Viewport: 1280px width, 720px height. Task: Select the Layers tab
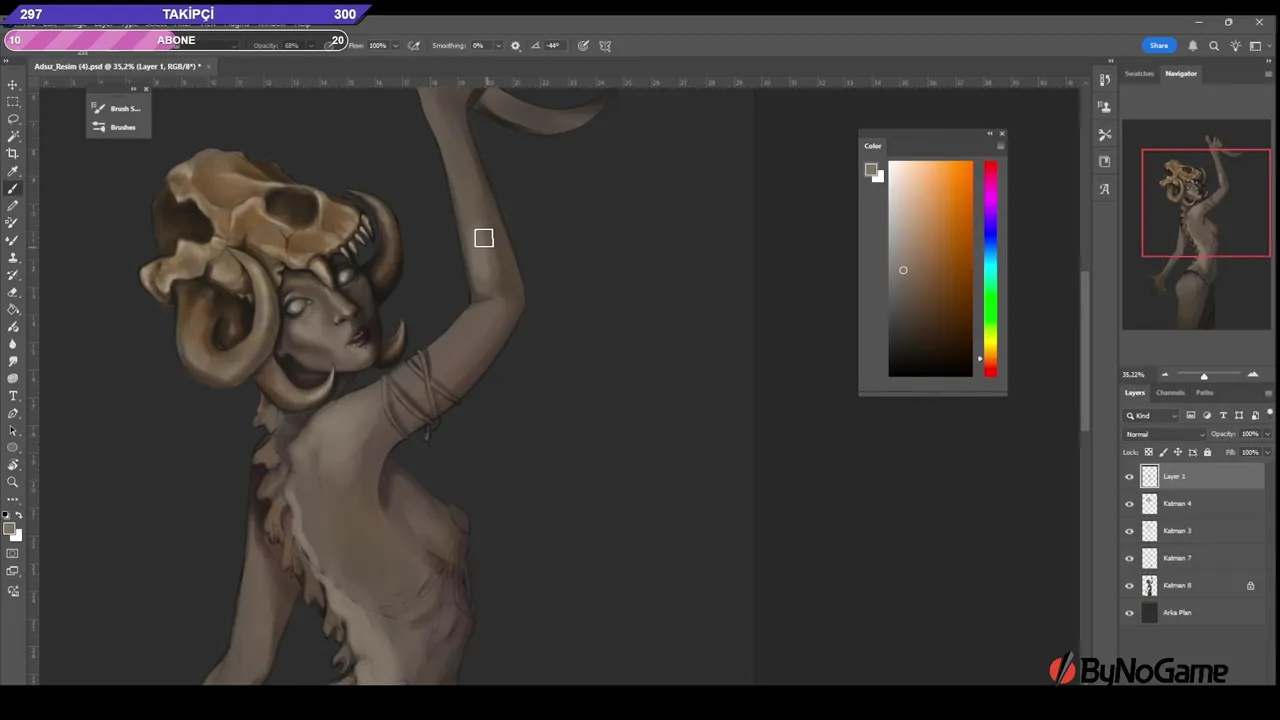point(1134,393)
